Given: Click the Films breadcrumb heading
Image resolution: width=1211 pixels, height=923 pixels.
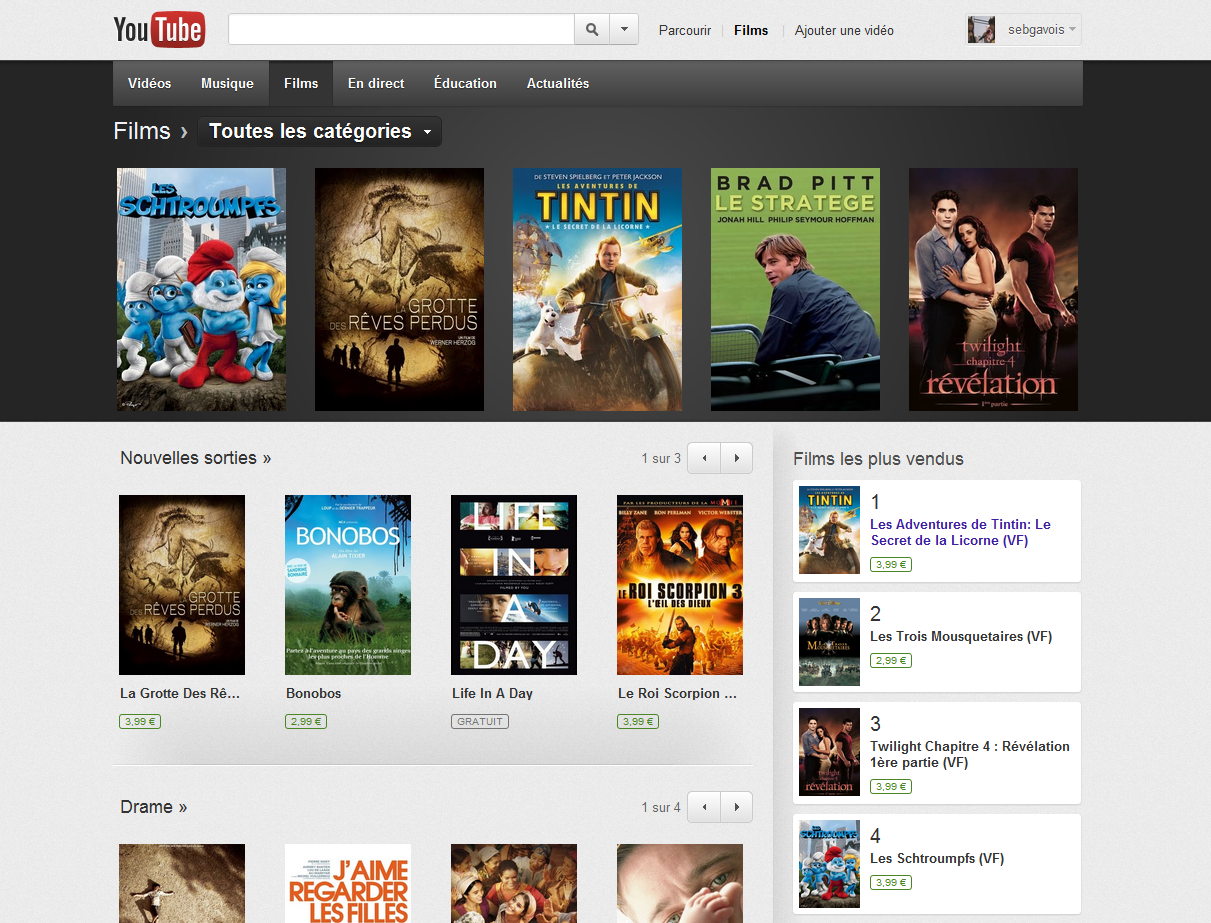Looking at the screenshot, I should 142,131.
